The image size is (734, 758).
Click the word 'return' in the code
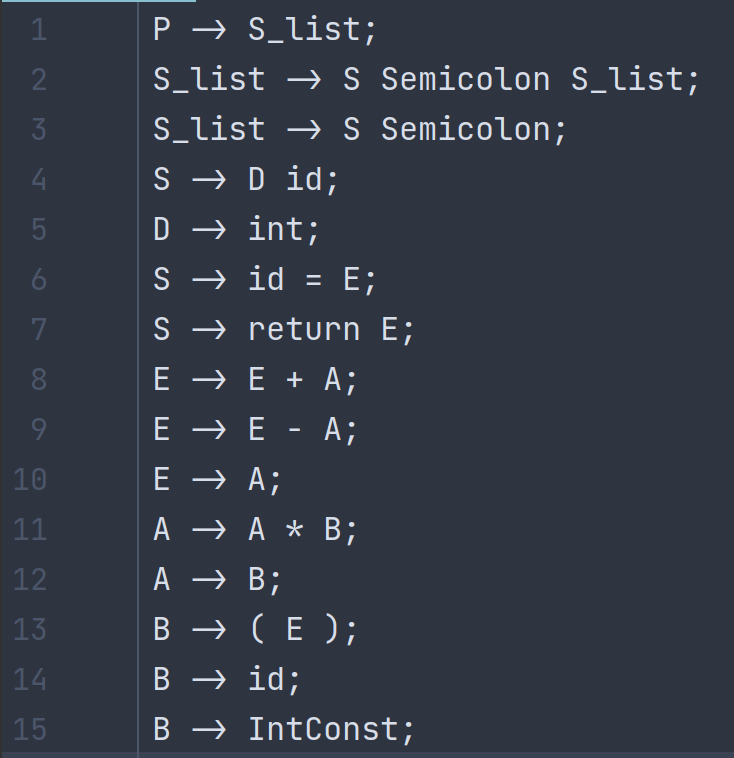pos(304,330)
